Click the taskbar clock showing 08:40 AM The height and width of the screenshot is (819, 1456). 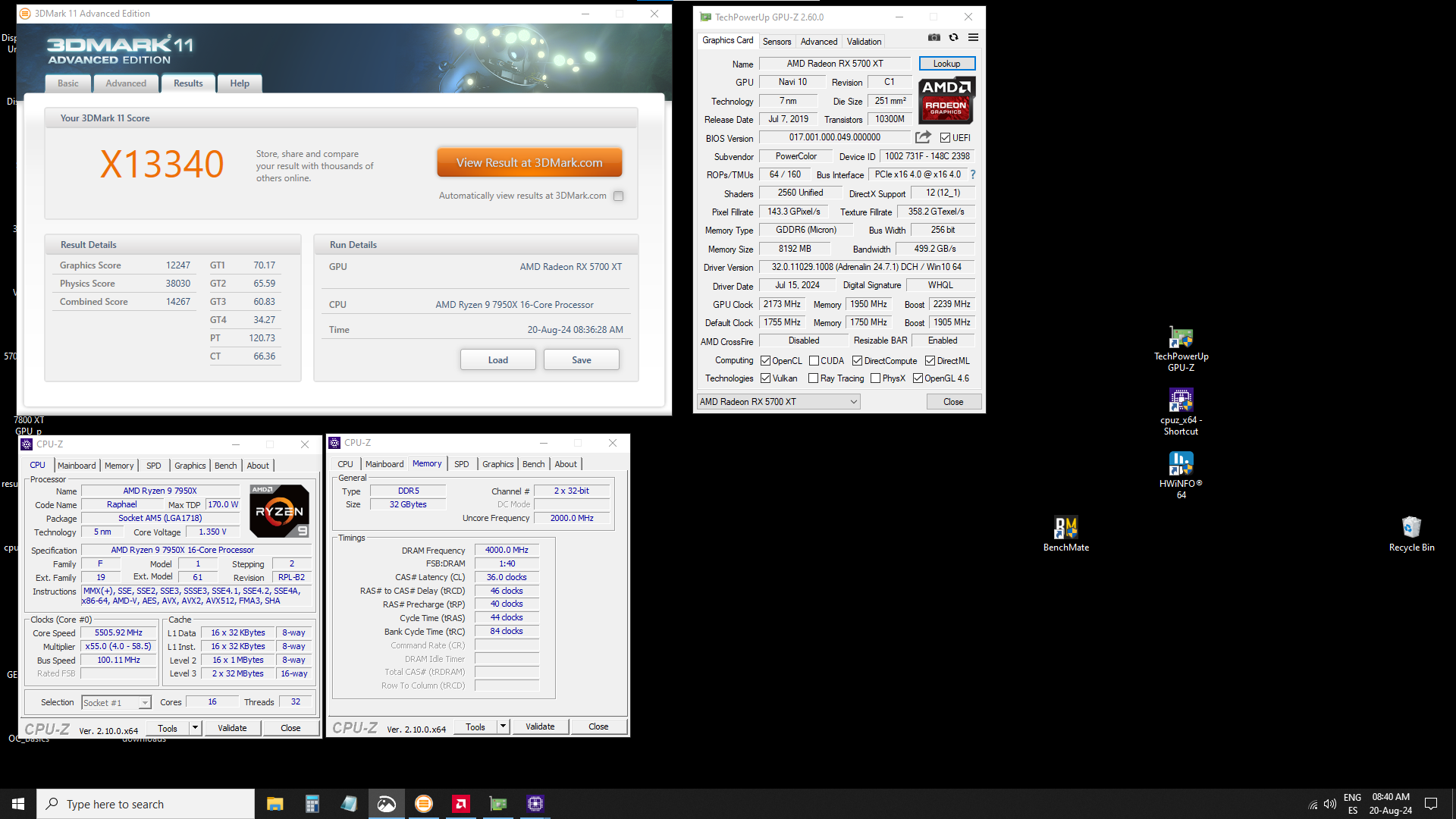point(1391,804)
